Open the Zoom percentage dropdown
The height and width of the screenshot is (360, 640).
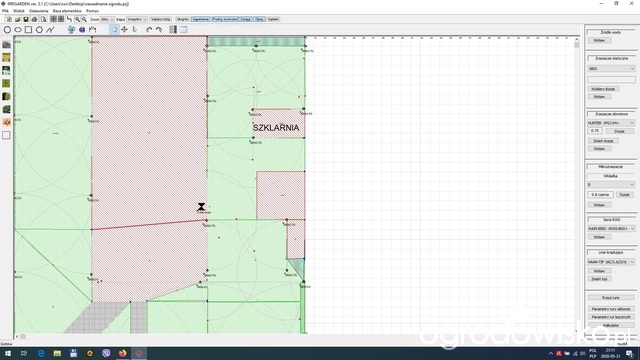point(107,19)
